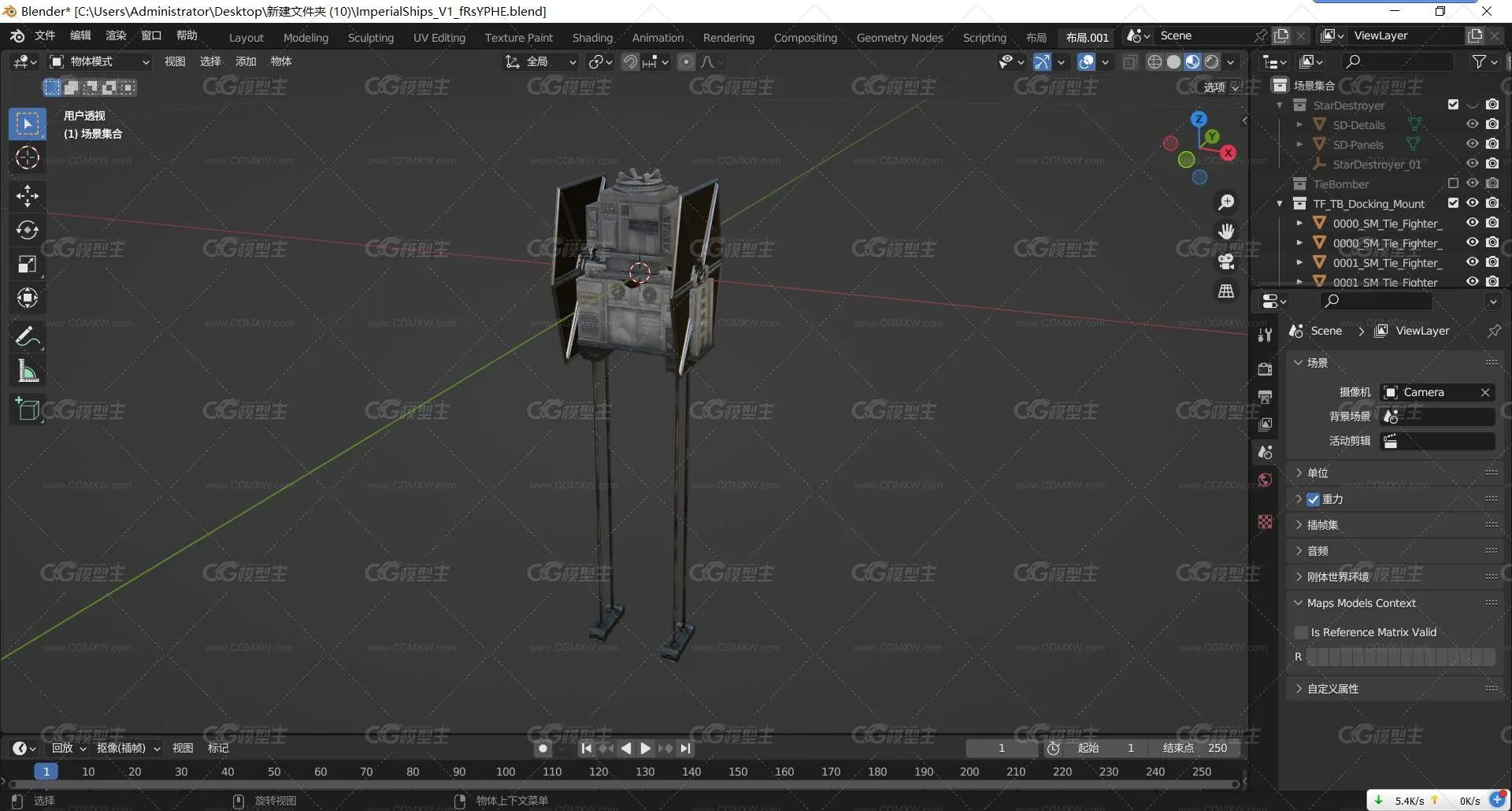The height and width of the screenshot is (811, 1512).
Task: Switch to the Modeling workspace tab
Action: pyautogui.click(x=306, y=37)
